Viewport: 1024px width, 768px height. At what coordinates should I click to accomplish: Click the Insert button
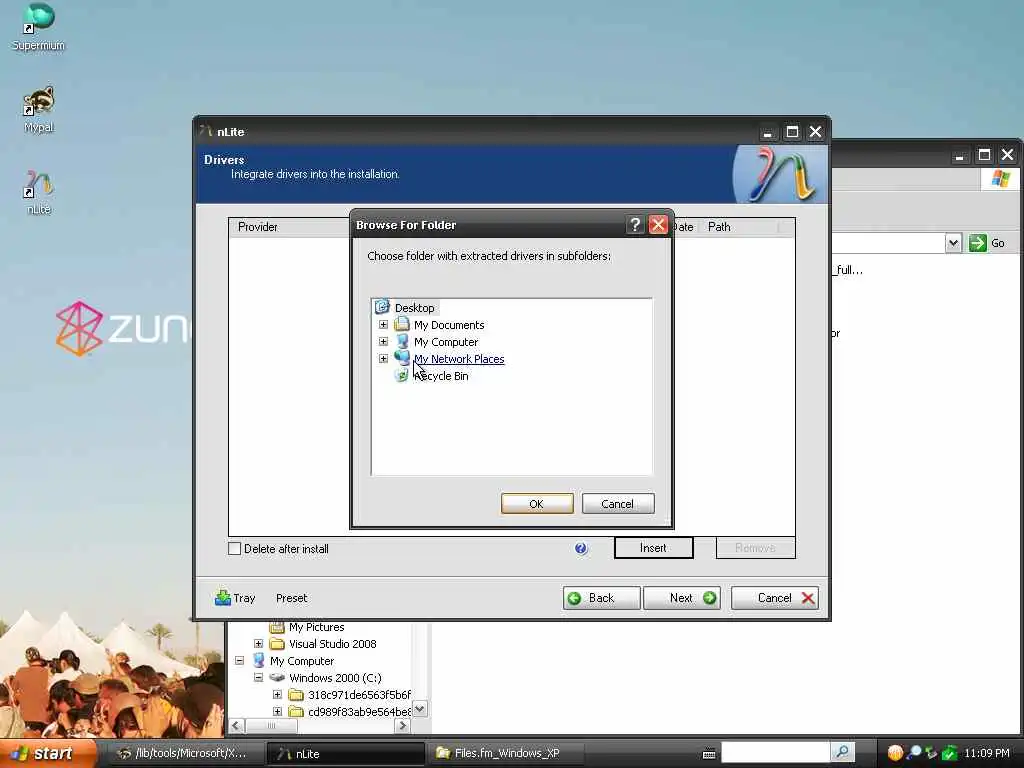coord(653,548)
